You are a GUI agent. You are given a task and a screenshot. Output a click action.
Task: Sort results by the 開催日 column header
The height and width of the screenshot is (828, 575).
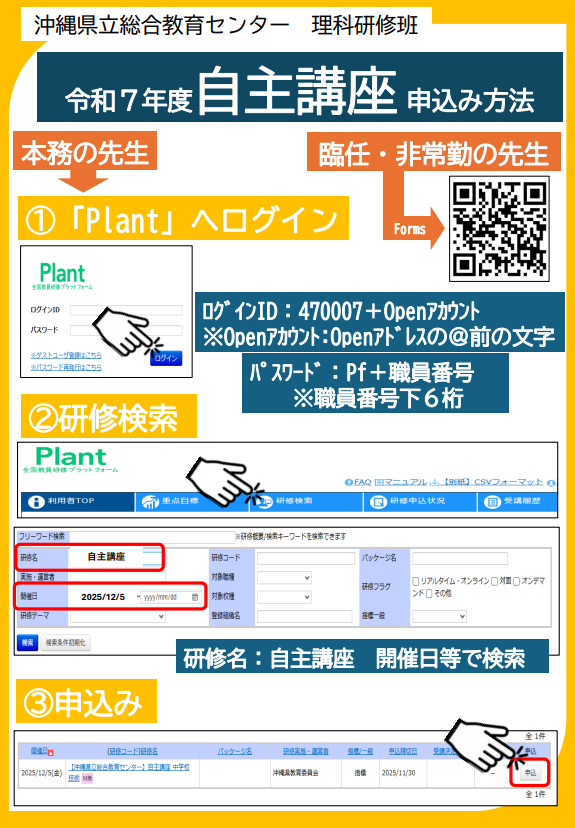(39, 750)
